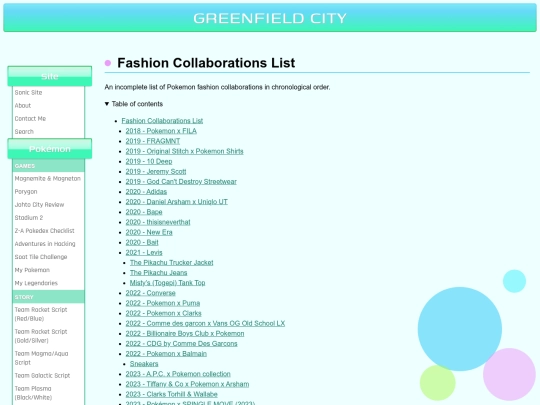Jump to The Pikachu Trucker Jacket
540x405 pixels.
[172, 262]
